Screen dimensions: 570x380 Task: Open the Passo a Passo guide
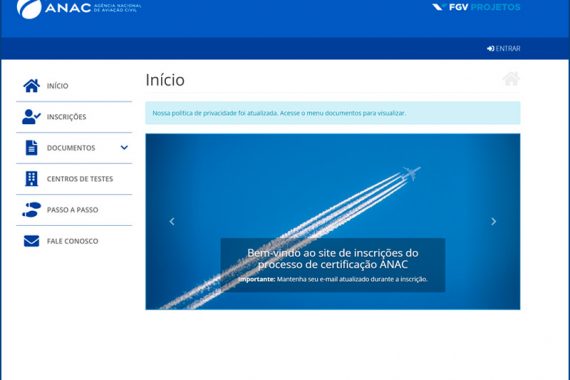72,210
